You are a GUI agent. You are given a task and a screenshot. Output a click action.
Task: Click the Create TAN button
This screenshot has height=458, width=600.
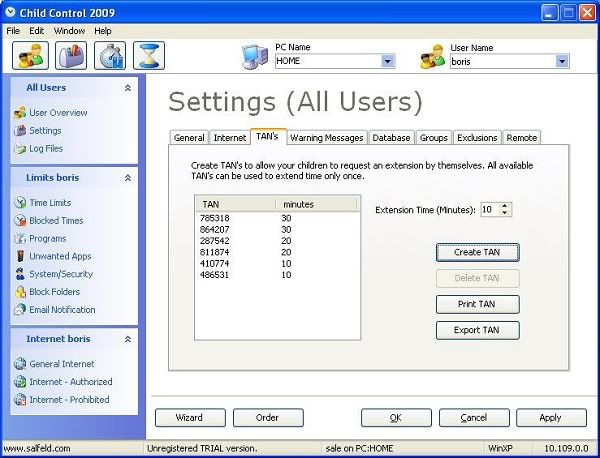click(x=478, y=253)
